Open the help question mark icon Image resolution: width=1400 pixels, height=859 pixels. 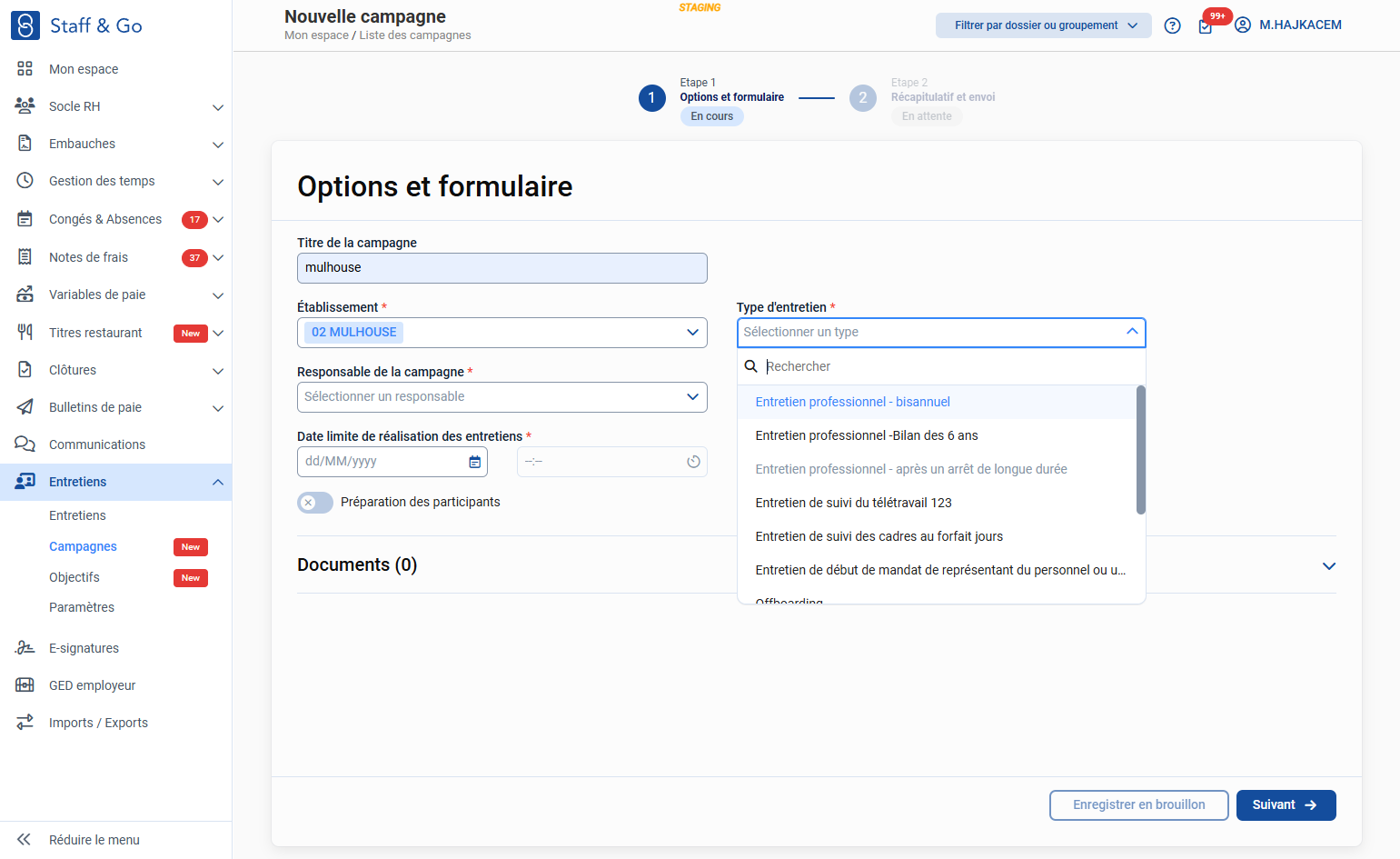[x=1173, y=25]
